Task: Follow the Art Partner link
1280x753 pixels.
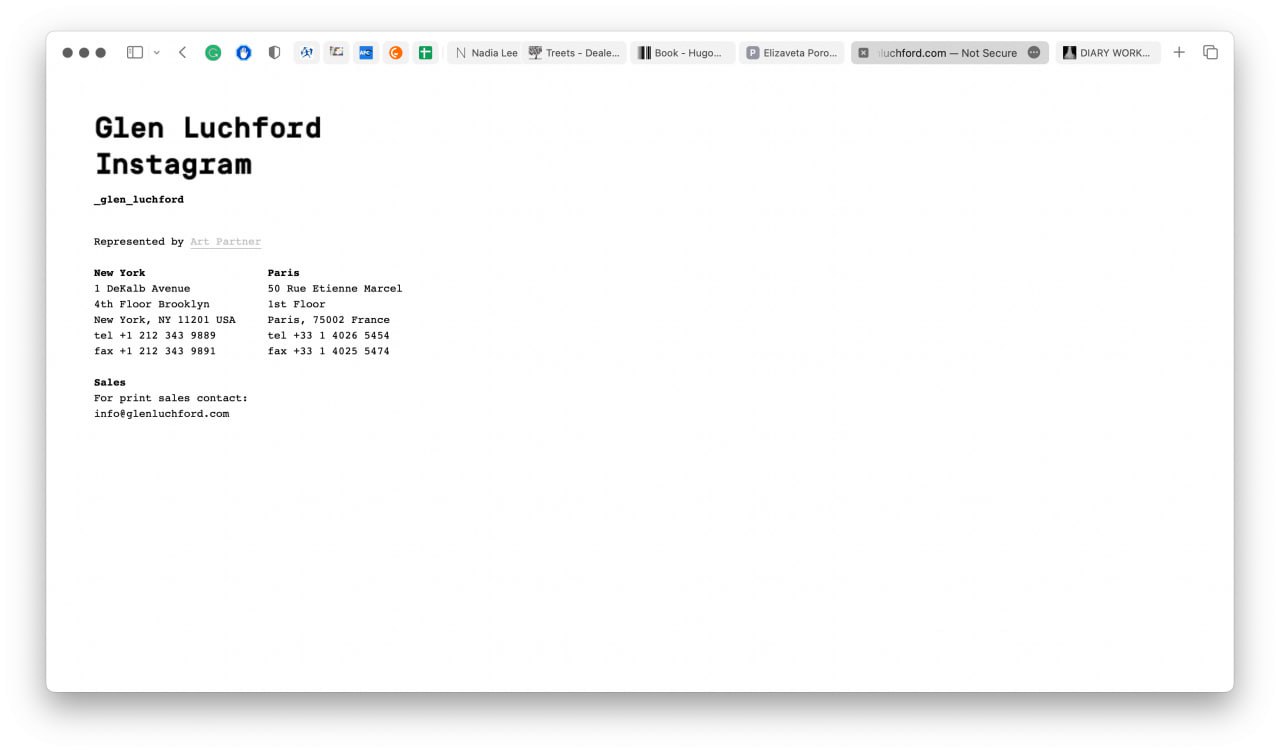Action: pos(225,242)
